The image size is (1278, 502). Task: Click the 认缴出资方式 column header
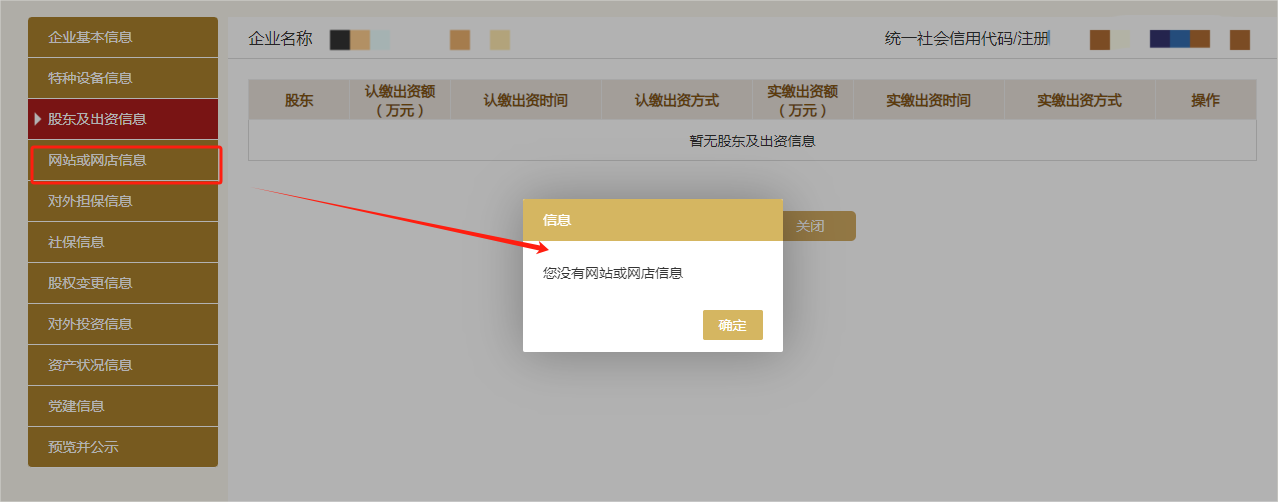click(677, 100)
